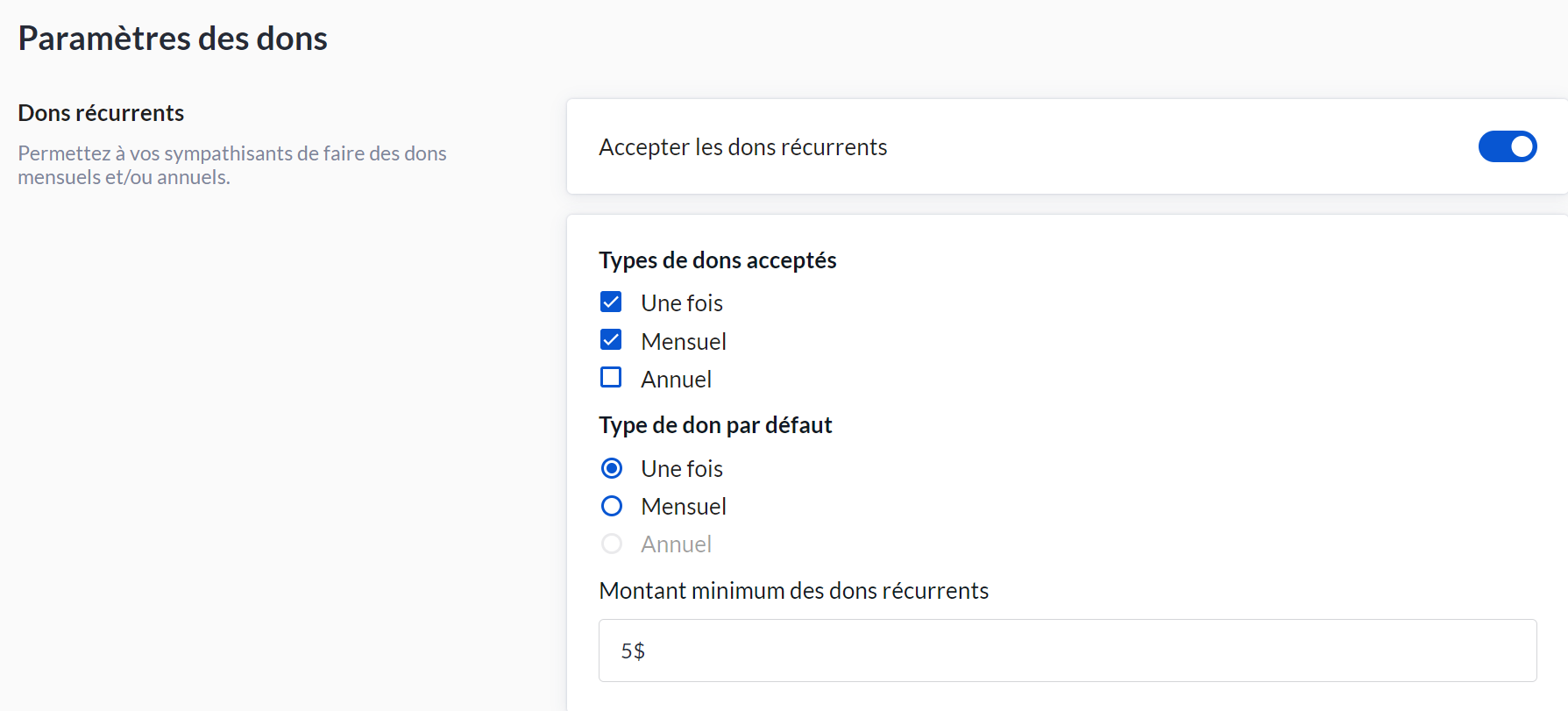
Task: Click the "Types de dons acceptés" heading
Action: tap(717, 260)
